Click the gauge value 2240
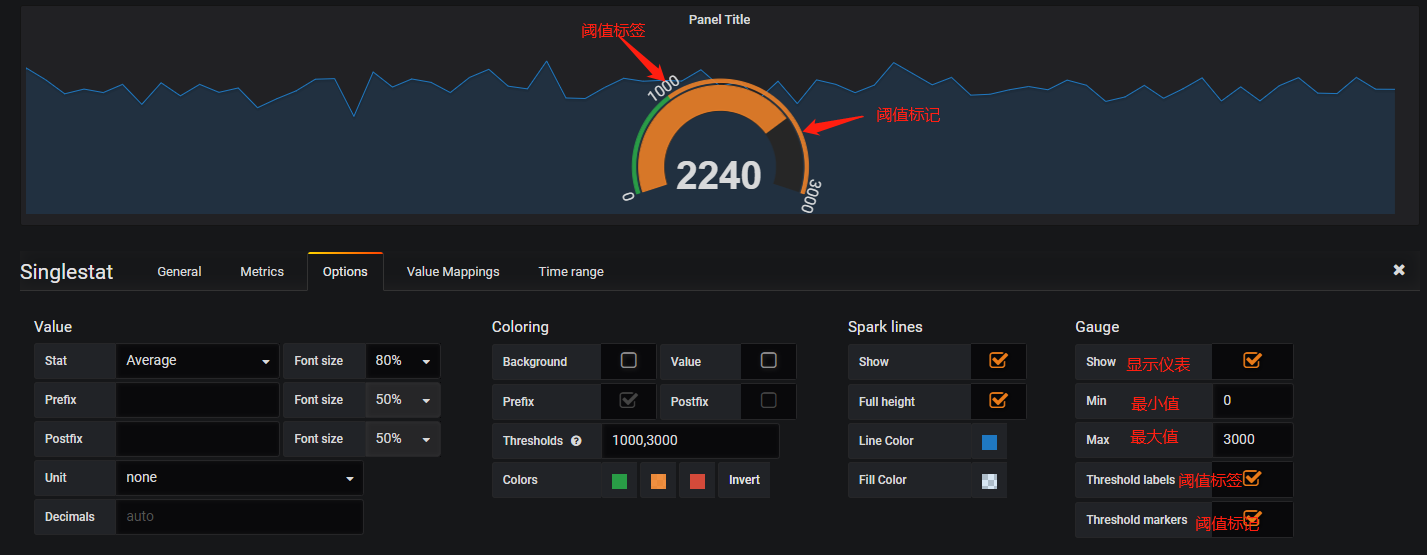Viewport: 1427px width, 555px height. [x=719, y=175]
